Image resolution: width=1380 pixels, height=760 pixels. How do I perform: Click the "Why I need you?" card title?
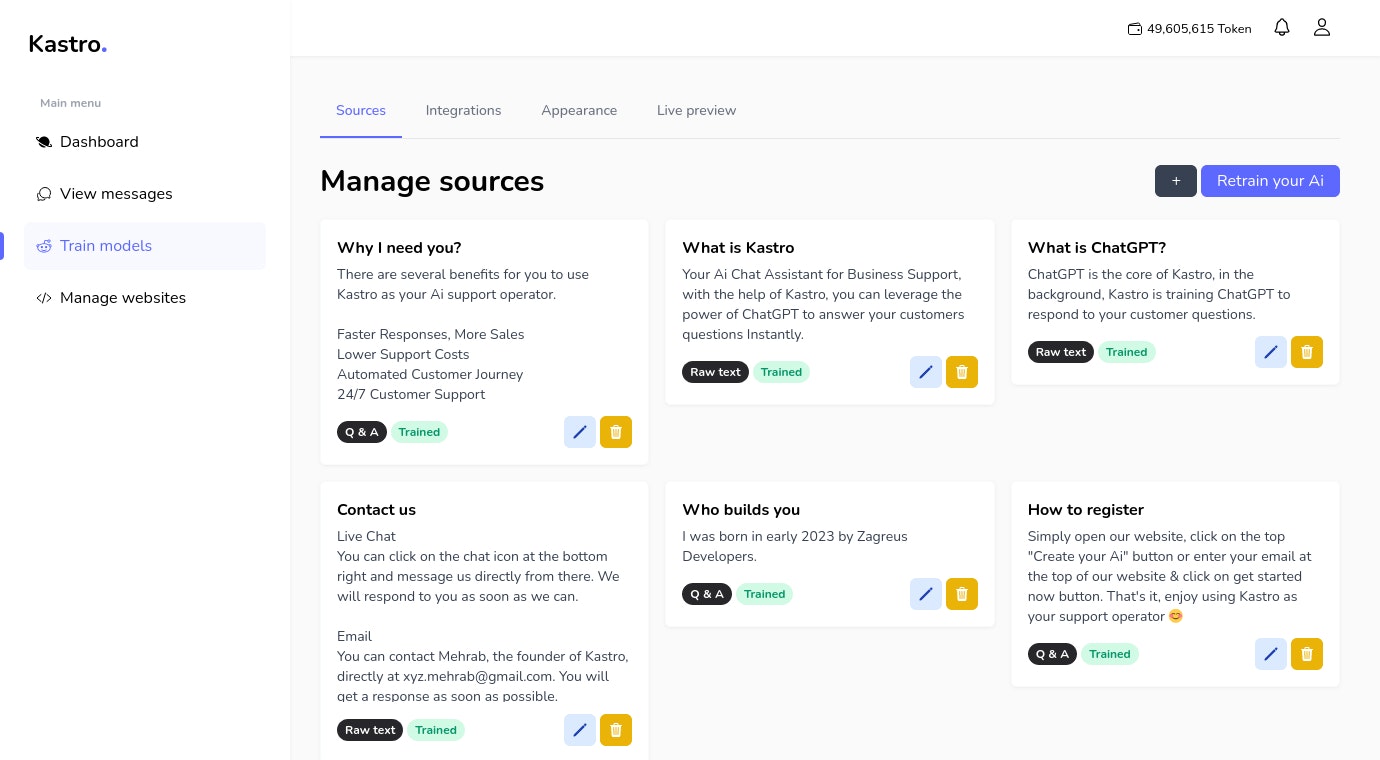pyautogui.click(x=399, y=248)
